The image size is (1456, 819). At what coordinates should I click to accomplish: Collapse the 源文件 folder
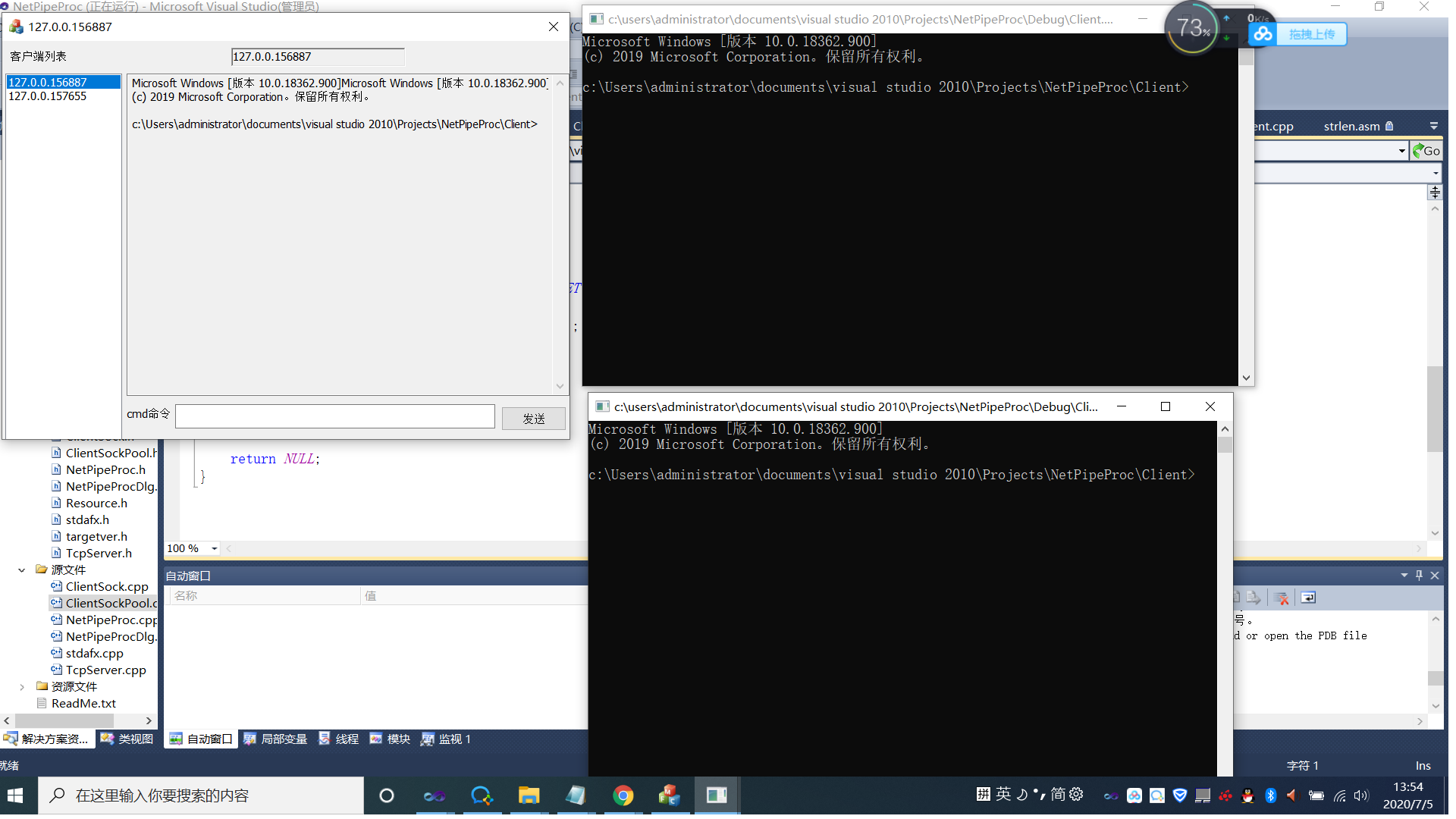pyautogui.click(x=21, y=570)
